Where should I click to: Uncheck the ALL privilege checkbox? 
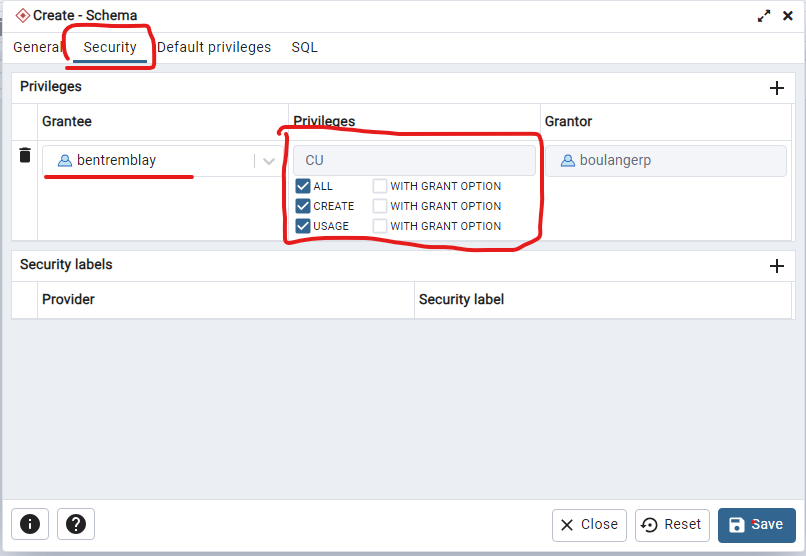tap(303, 186)
